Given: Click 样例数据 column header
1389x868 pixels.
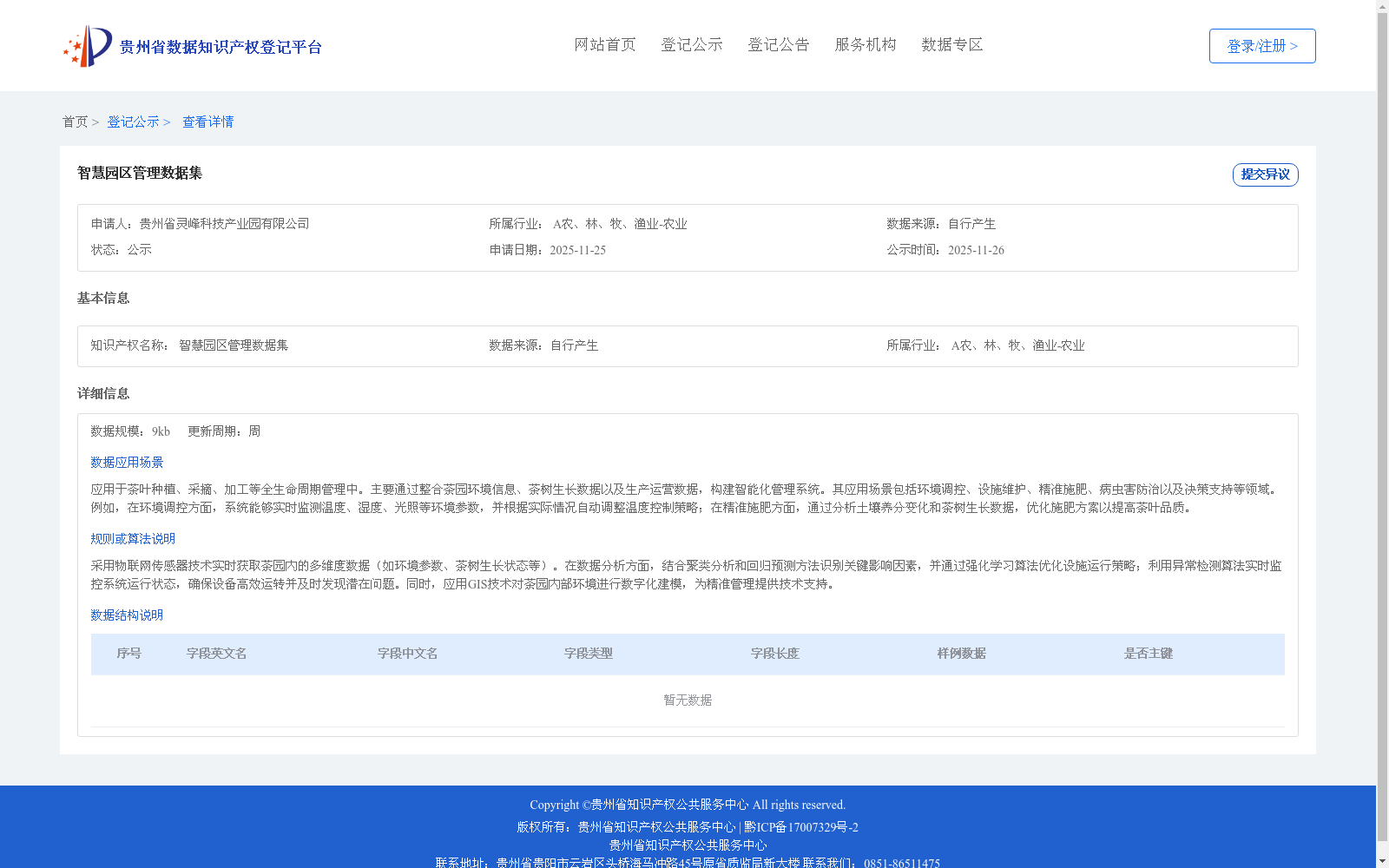Looking at the screenshot, I should click(x=962, y=654).
